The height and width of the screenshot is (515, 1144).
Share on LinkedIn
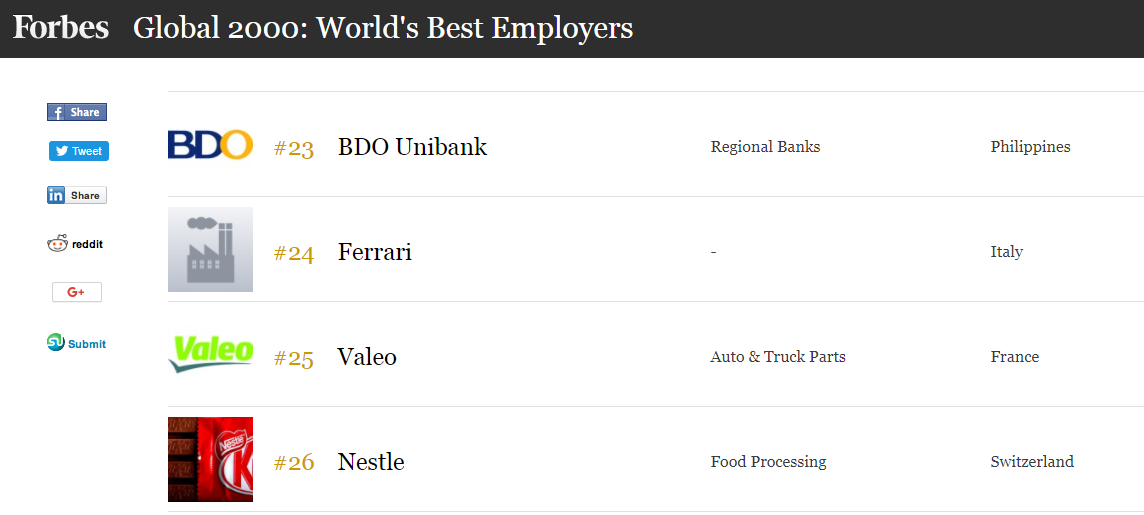(77, 195)
